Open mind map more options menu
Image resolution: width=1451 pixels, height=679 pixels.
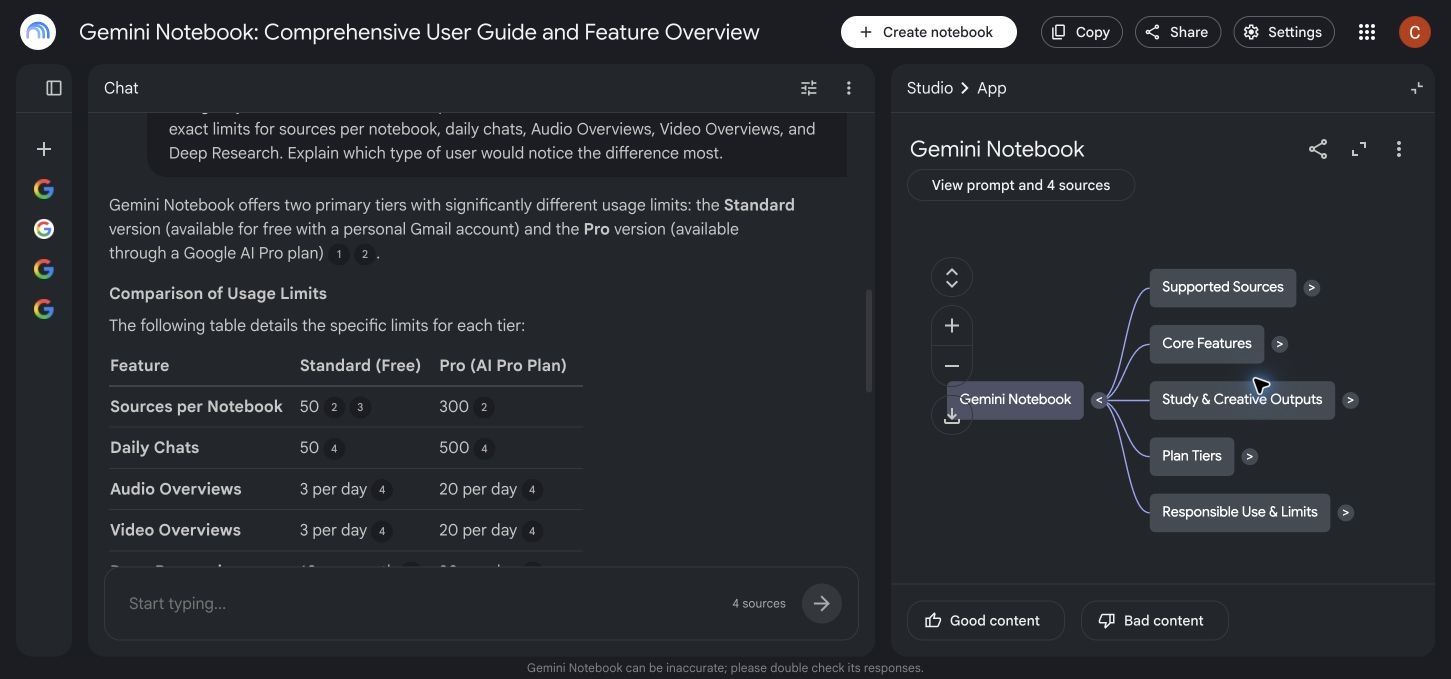tap(1398, 149)
